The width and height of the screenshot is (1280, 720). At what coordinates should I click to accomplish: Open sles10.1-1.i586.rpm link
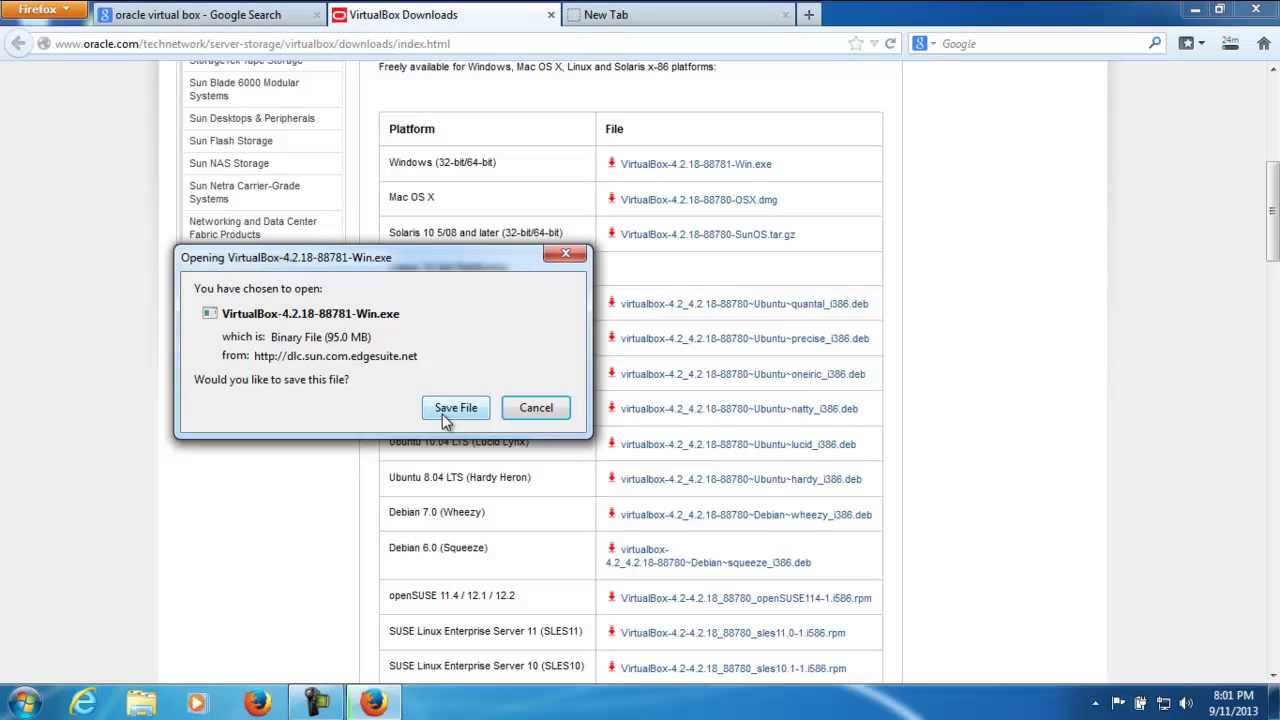733,669
